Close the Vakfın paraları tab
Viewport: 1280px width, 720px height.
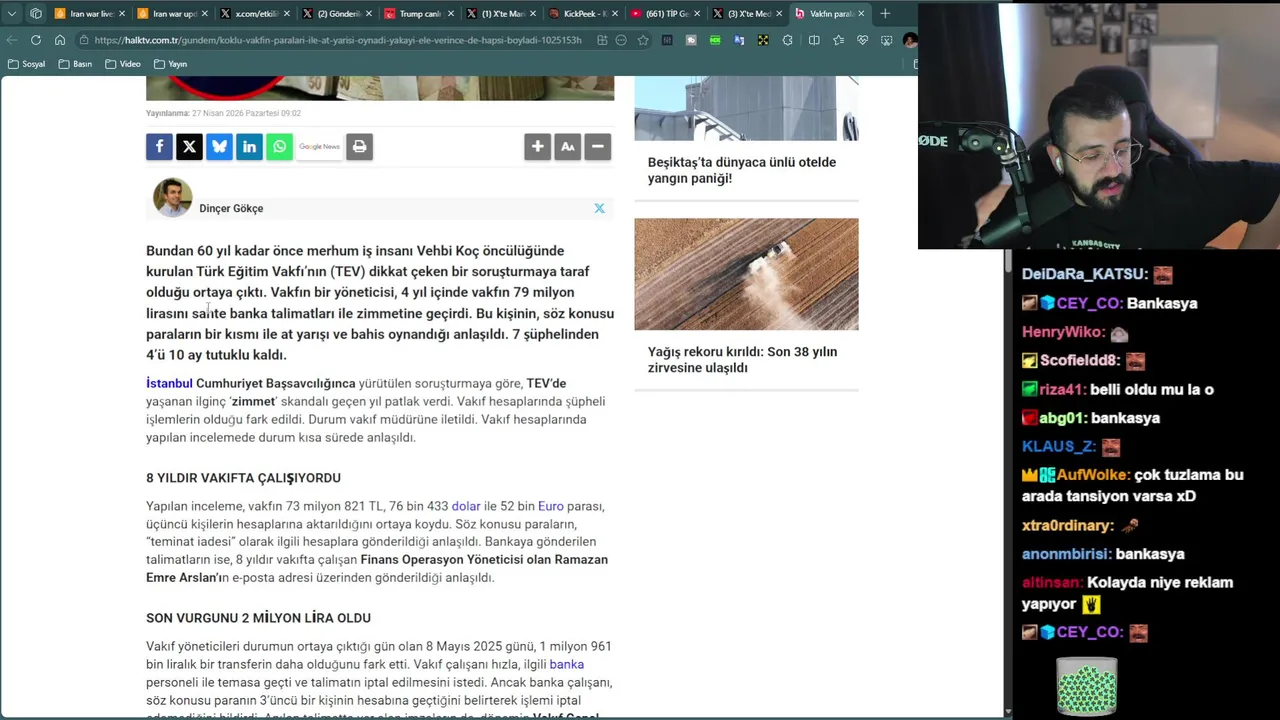[x=861, y=14]
